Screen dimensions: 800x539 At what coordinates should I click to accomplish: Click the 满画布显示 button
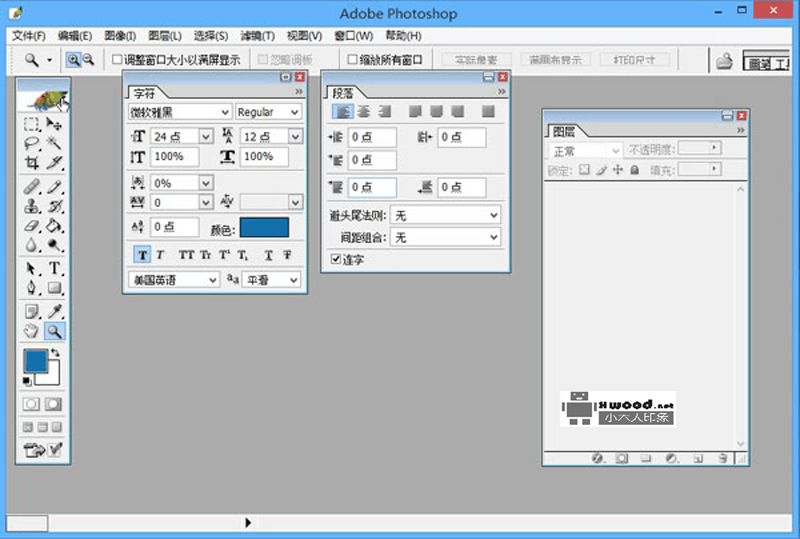(x=555, y=60)
